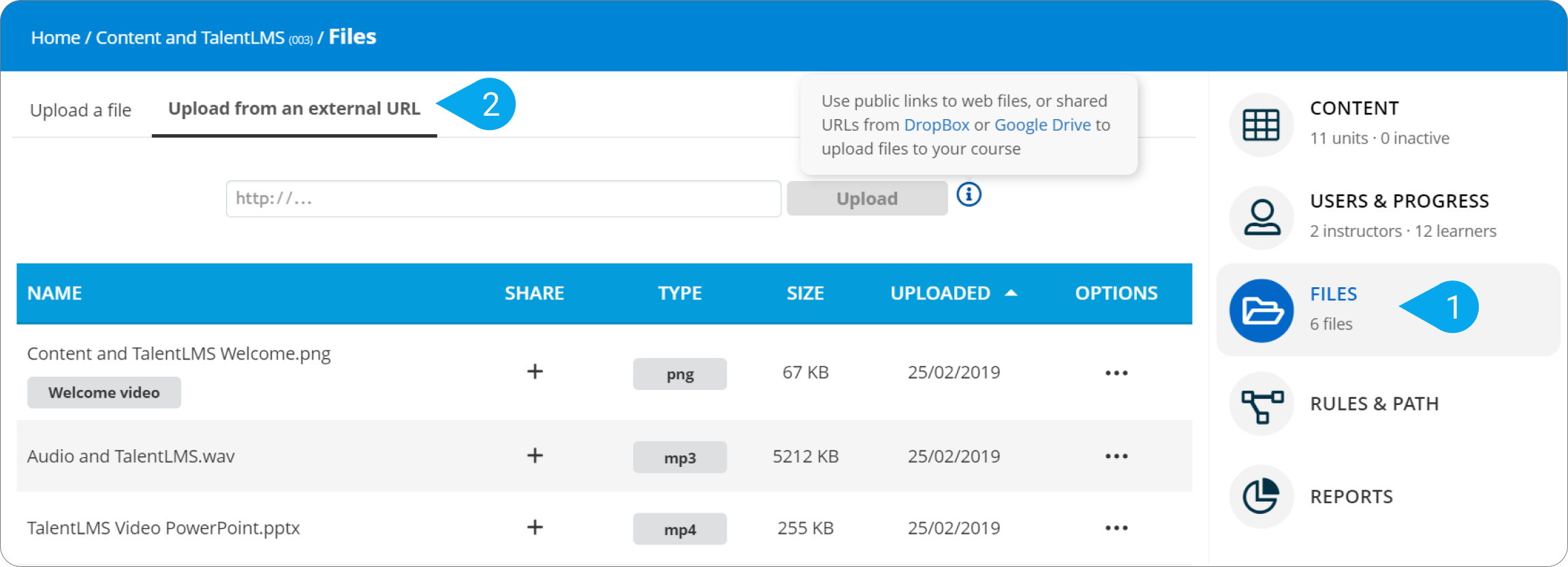Focus the http:// URL input field
The image size is (1568, 567).
(x=503, y=199)
